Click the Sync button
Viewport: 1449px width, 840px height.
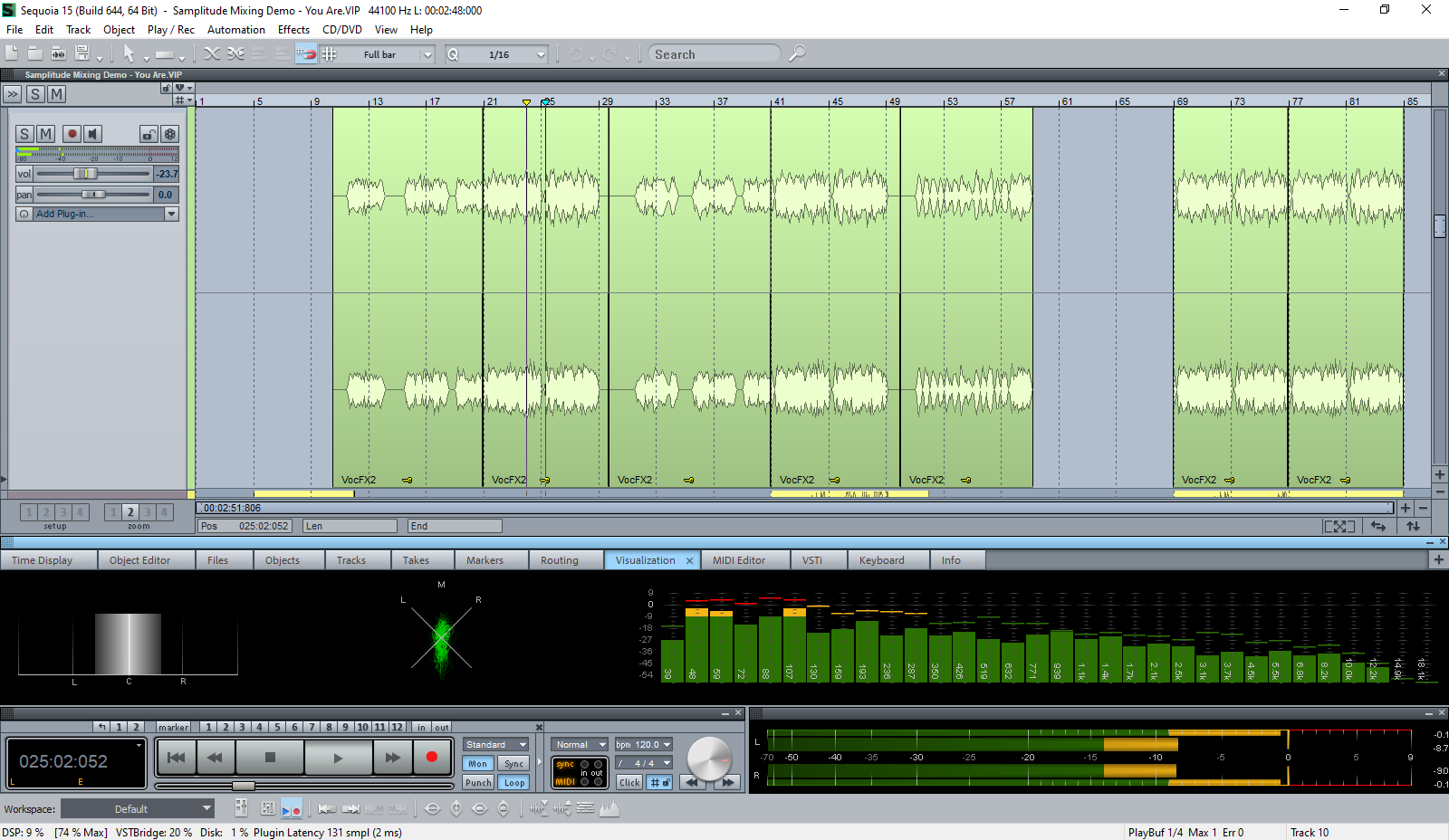click(514, 764)
